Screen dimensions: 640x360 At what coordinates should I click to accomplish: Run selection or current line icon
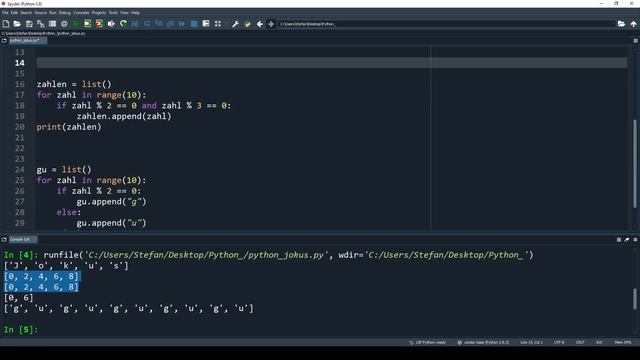coord(111,24)
